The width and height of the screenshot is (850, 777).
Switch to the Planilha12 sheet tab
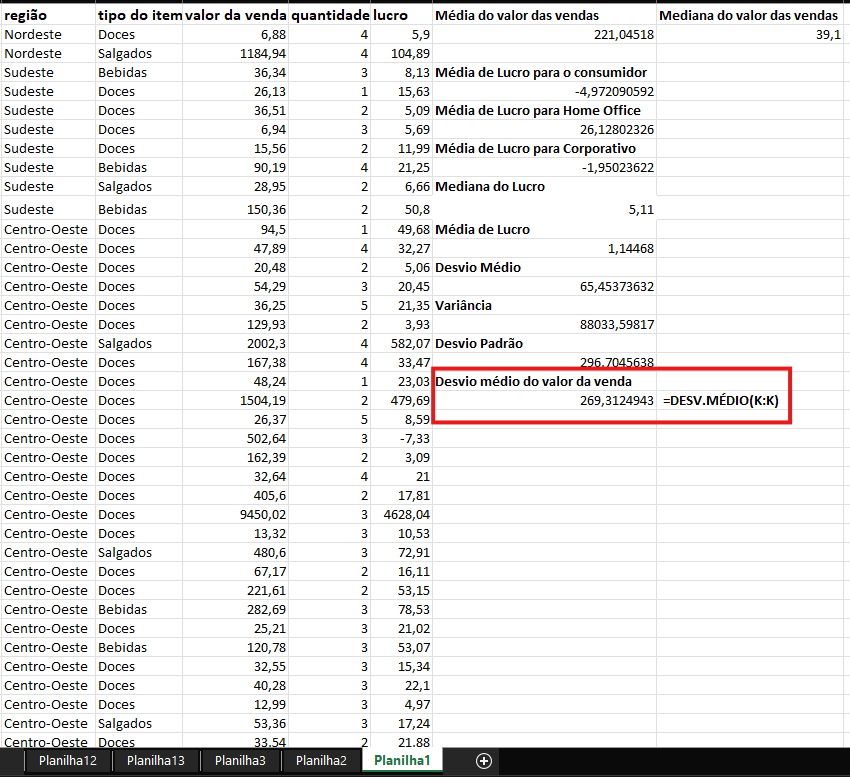(x=68, y=761)
